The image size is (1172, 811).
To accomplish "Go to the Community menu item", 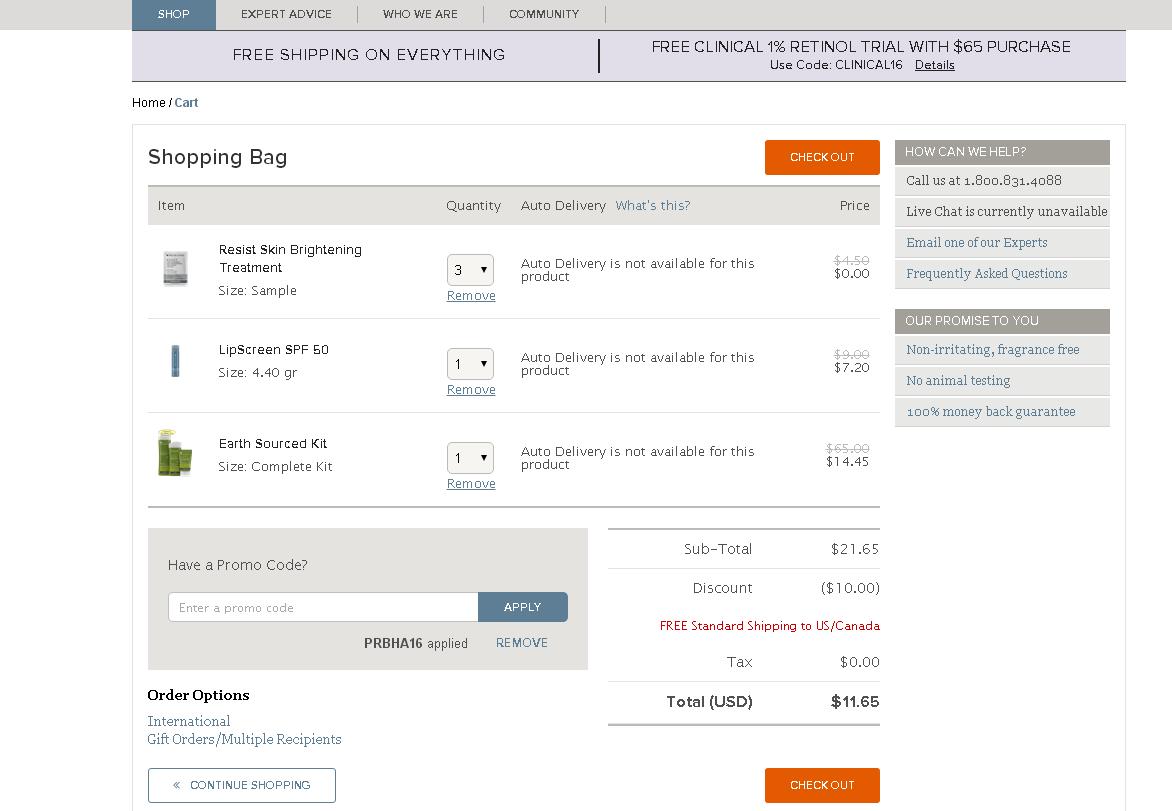I will click(x=544, y=14).
